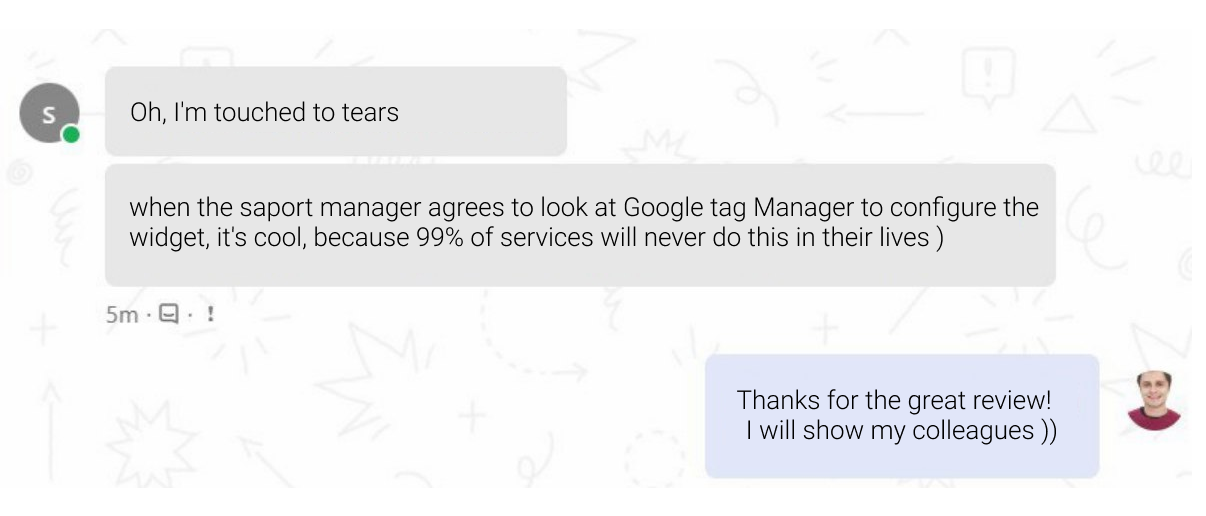Select the blue "Thanks for the great review!" reply
1206x516 pixels.
pos(902,416)
